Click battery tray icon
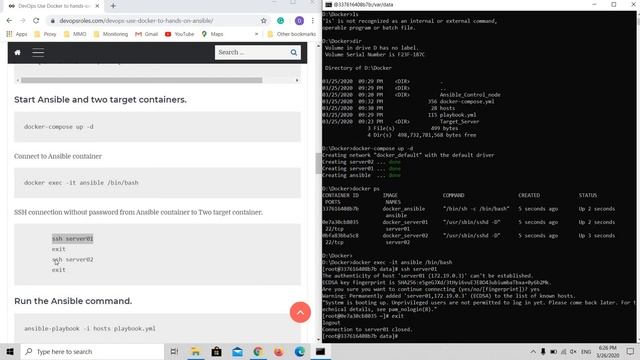This screenshot has width=640, height=360. coord(553,351)
